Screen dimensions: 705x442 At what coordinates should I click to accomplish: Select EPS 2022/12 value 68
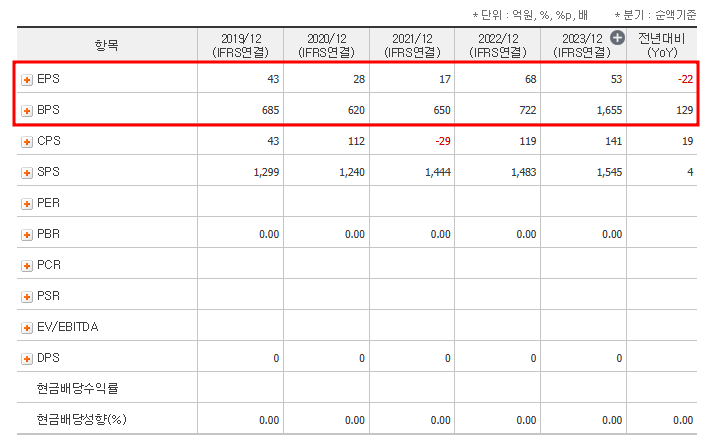coord(531,79)
